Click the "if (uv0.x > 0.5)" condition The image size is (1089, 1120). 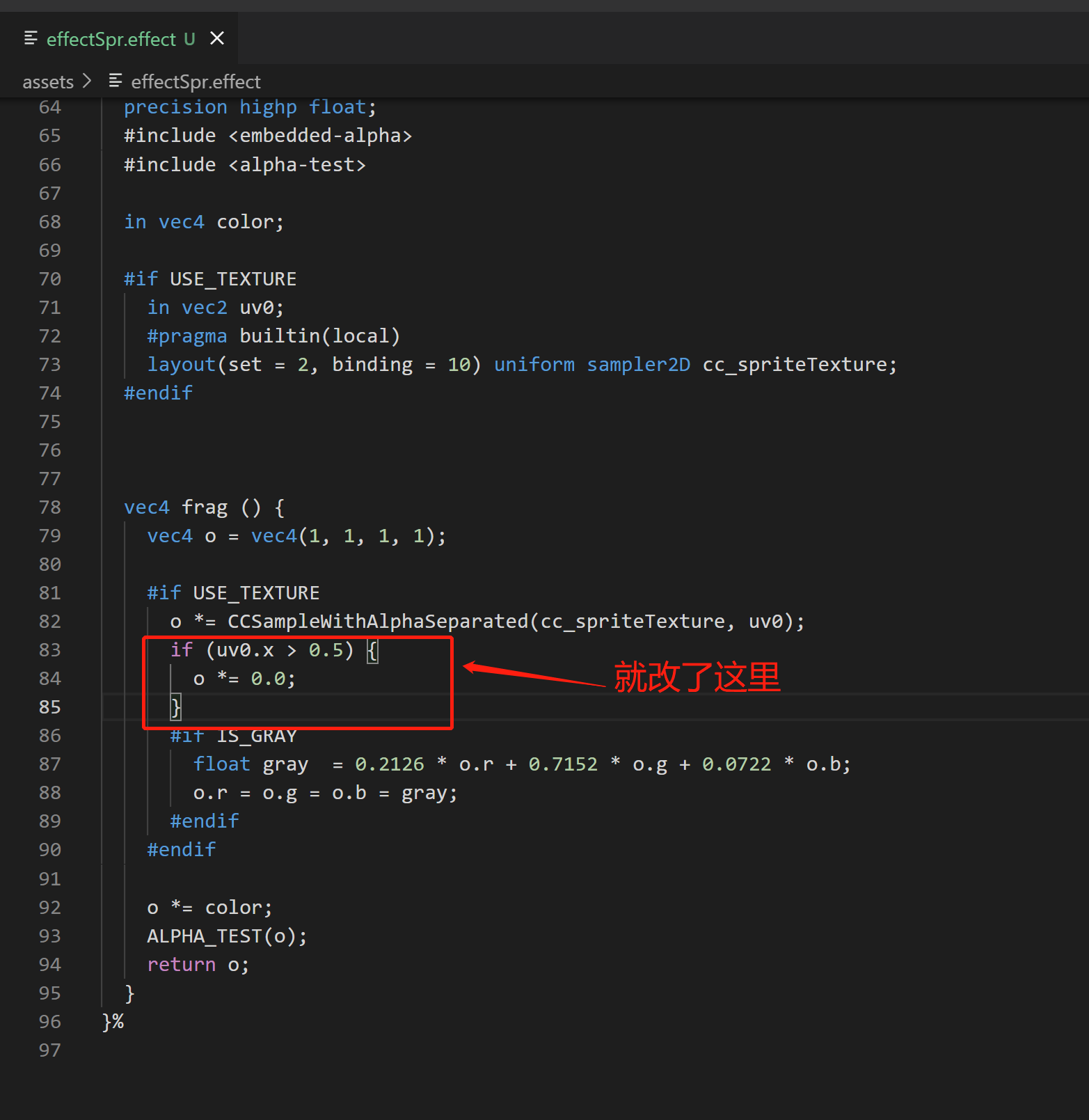[262, 650]
